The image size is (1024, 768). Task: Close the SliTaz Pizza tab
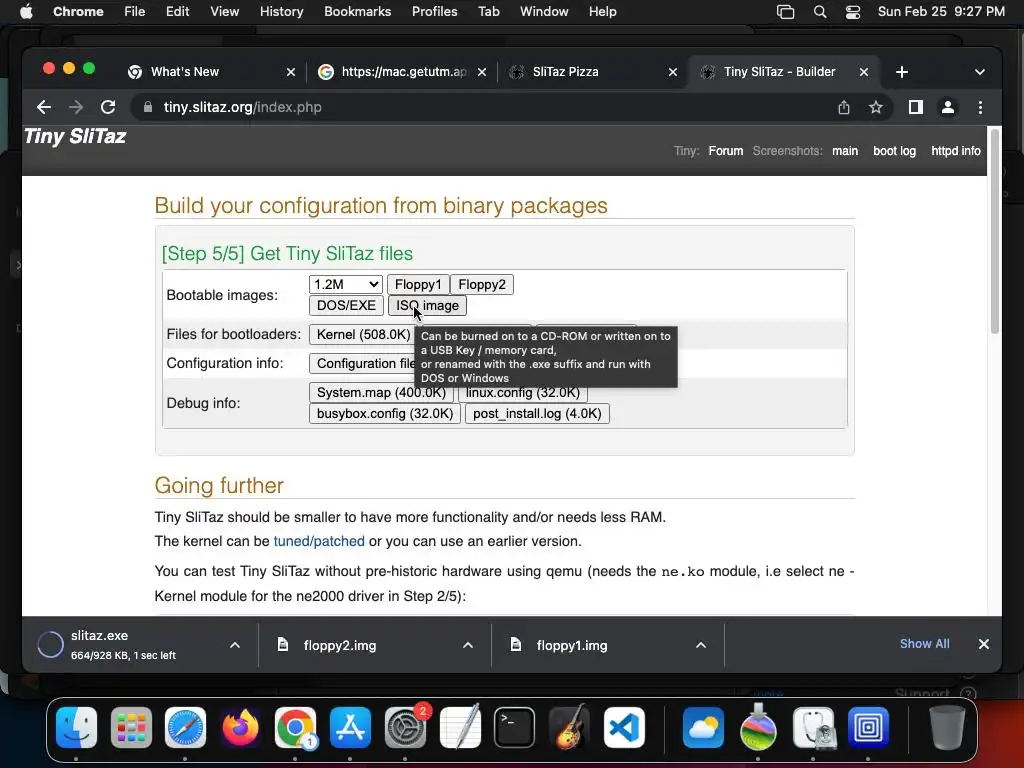point(673,72)
